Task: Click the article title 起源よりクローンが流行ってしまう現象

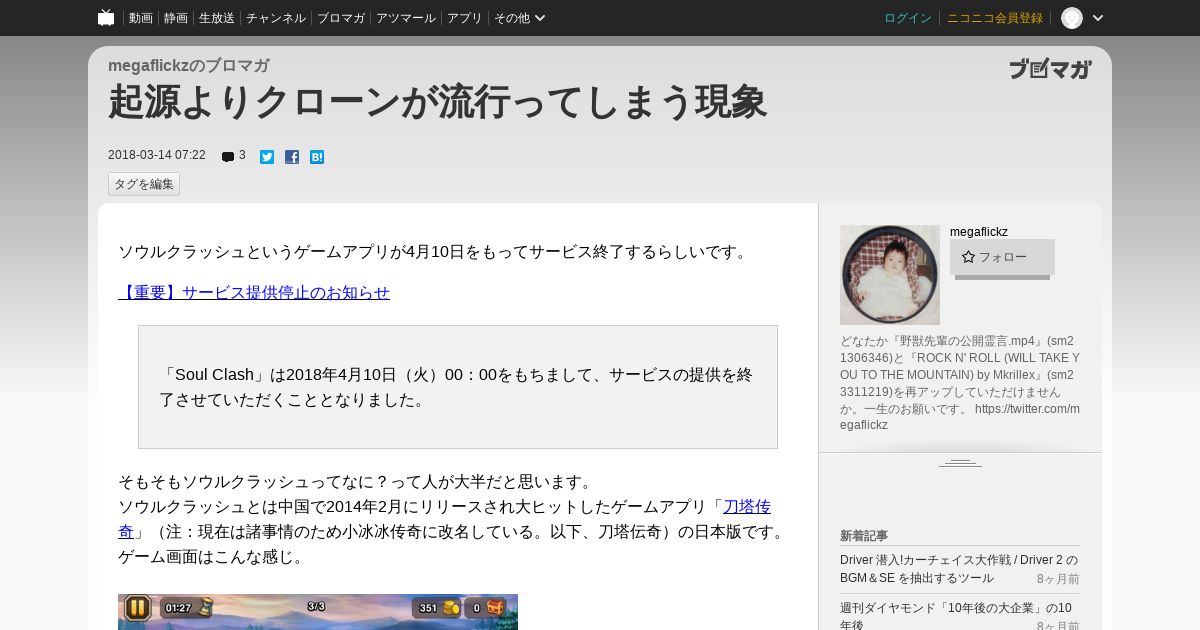Action: [x=437, y=103]
